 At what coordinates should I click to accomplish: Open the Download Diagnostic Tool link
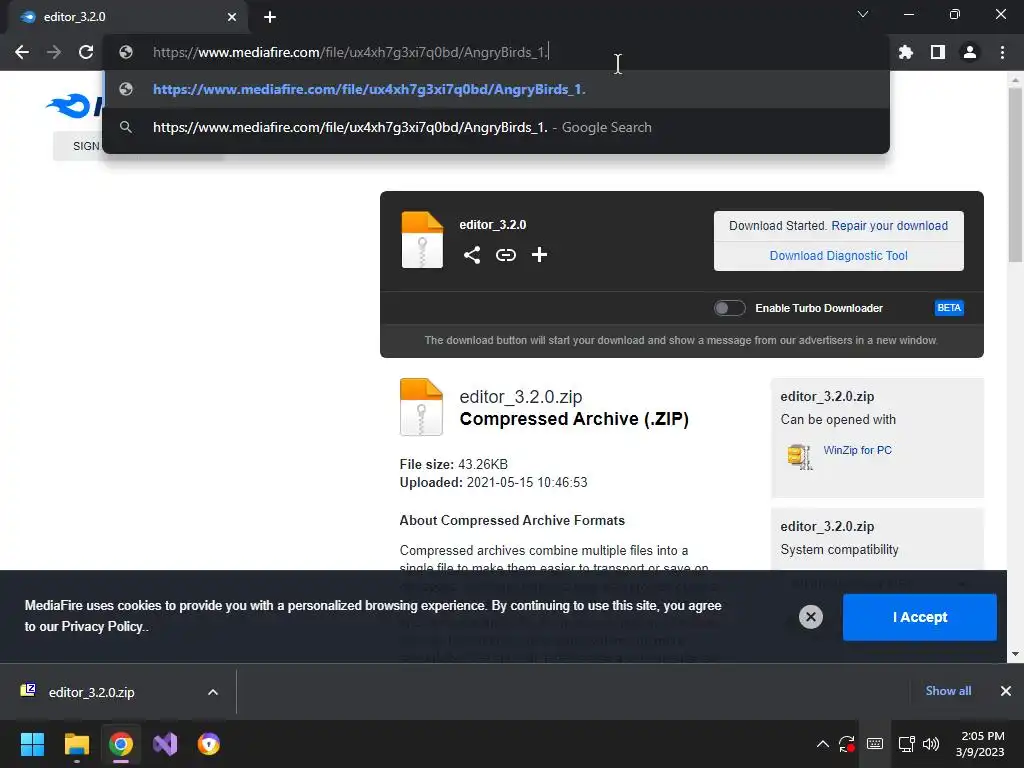pyautogui.click(x=839, y=256)
